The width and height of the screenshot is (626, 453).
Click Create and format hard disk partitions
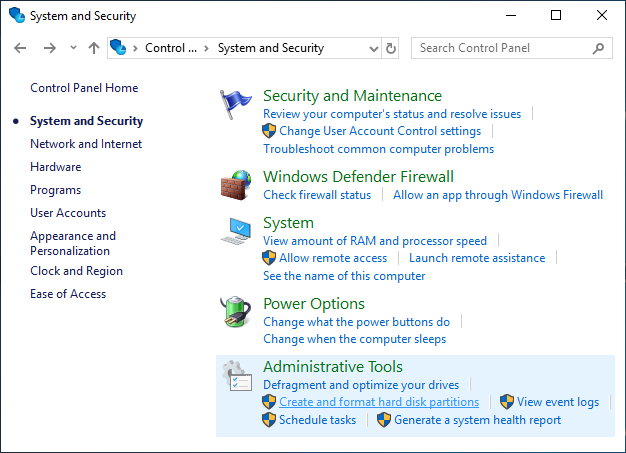(x=379, y=402)
